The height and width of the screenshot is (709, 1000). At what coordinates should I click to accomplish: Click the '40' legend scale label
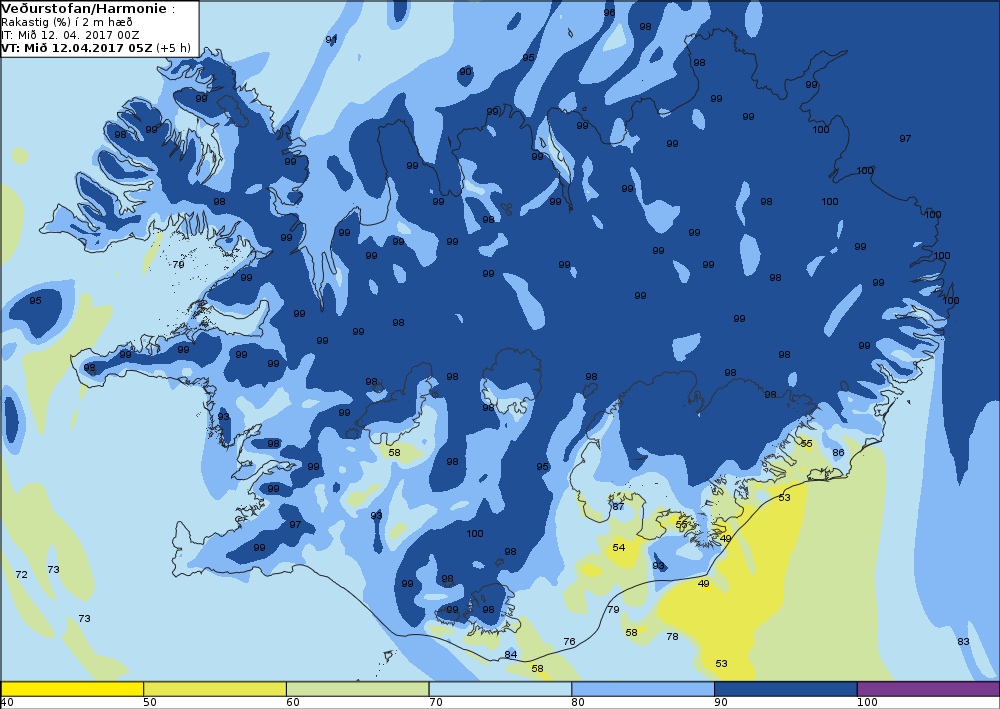(7, 702)
